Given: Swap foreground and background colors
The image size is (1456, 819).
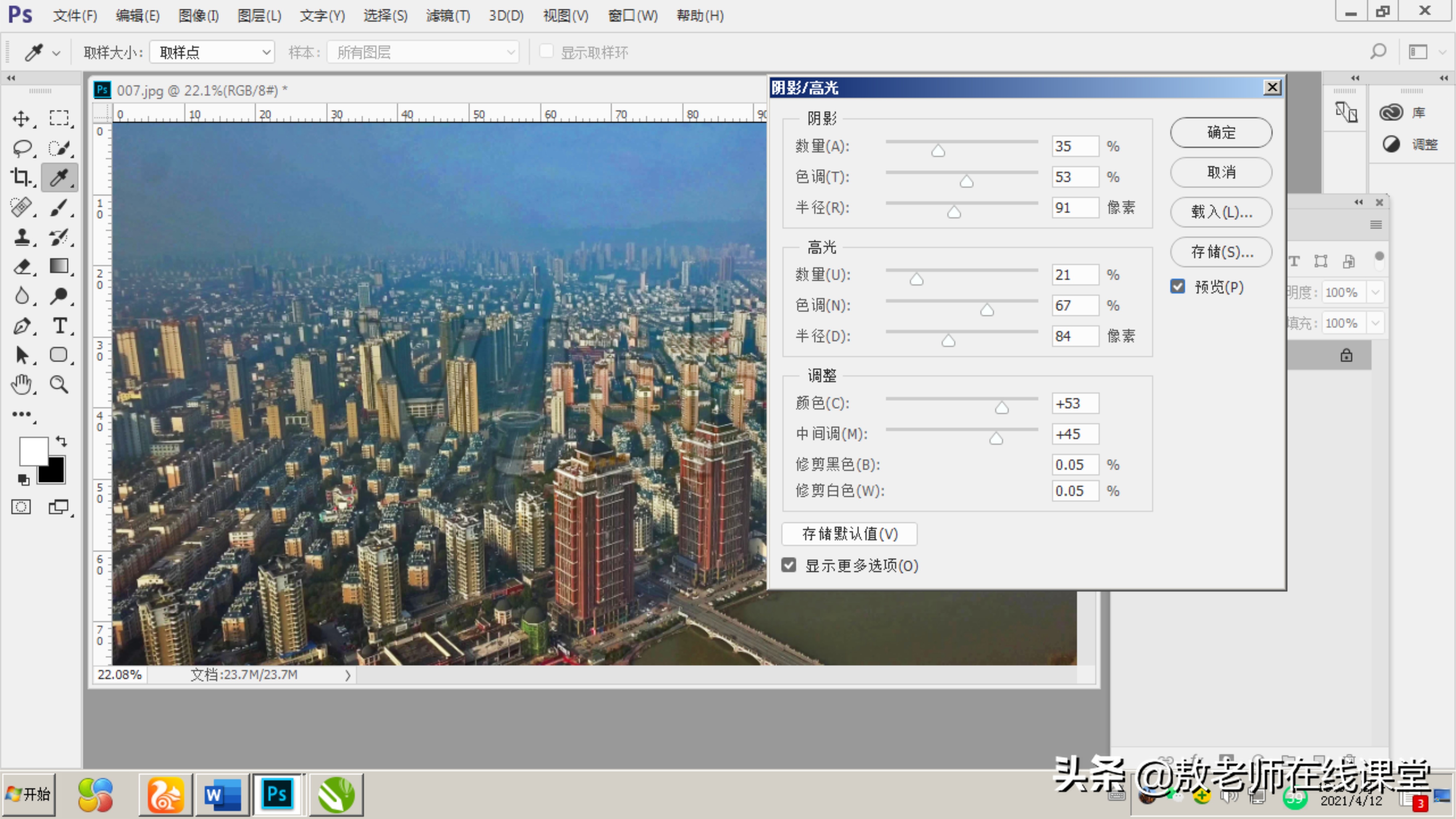Looking at the screenshot, I should click(61, 441).
